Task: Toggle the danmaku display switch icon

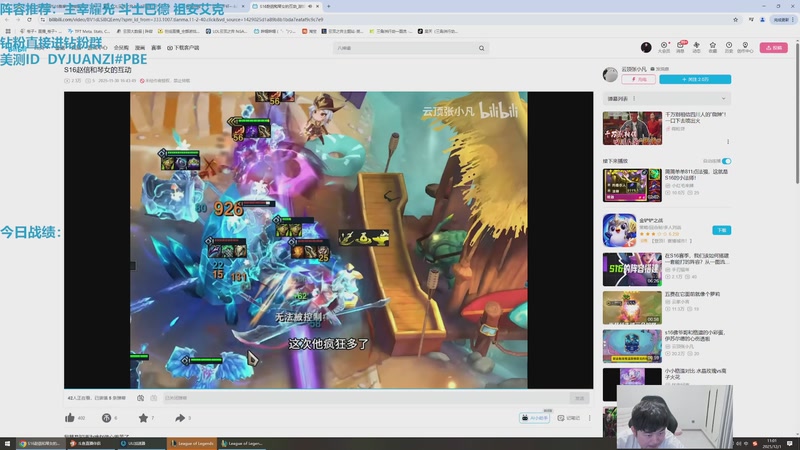Action: 140,398
